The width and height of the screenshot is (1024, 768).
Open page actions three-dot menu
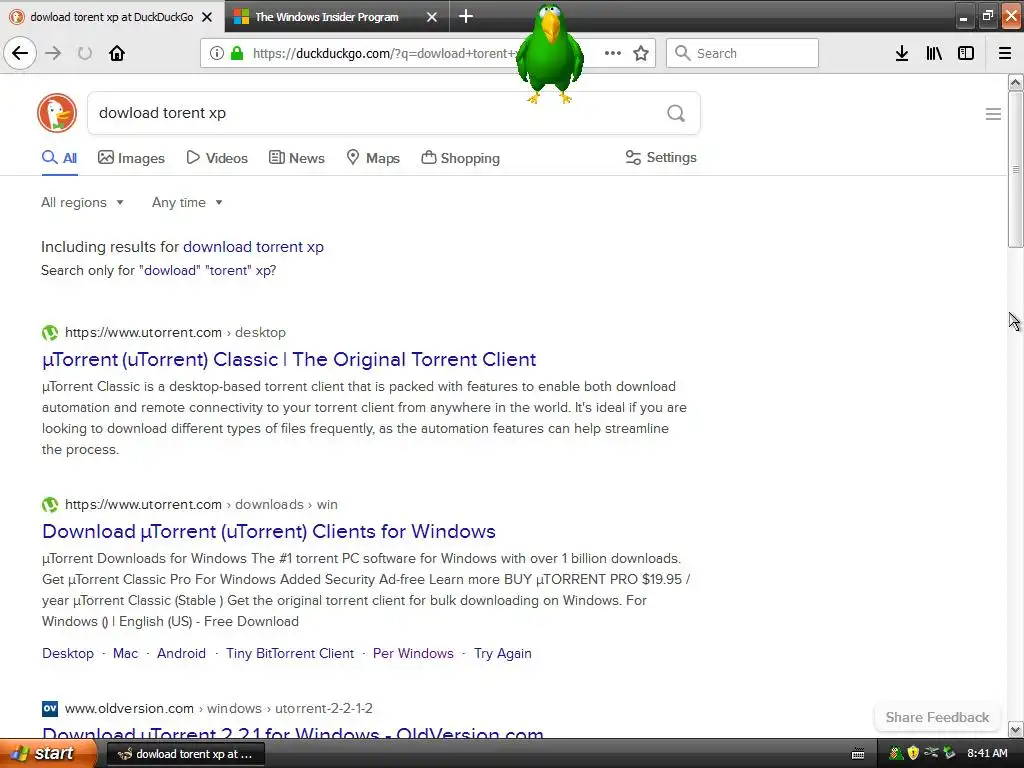coord(613,53)
